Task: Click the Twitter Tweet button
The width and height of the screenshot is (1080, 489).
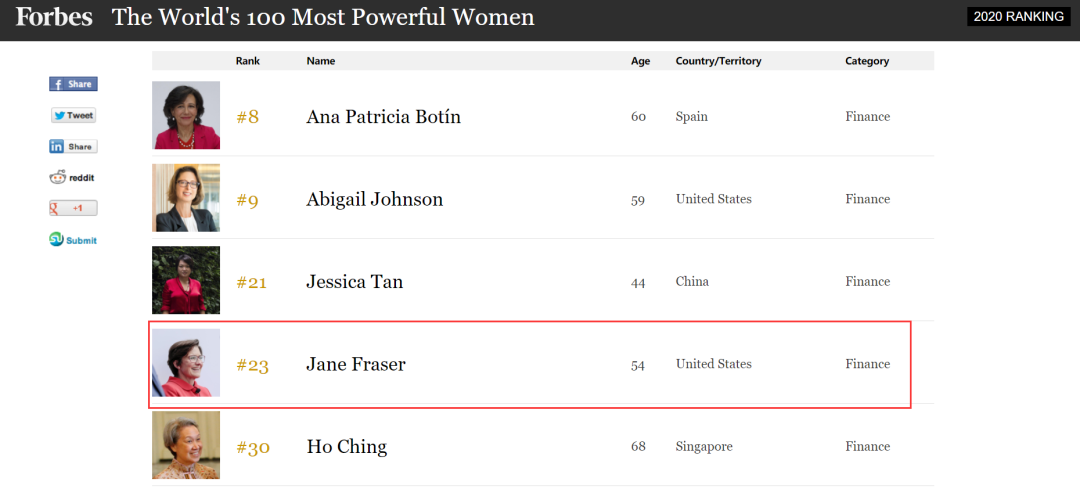Action: tap(73, 115)
